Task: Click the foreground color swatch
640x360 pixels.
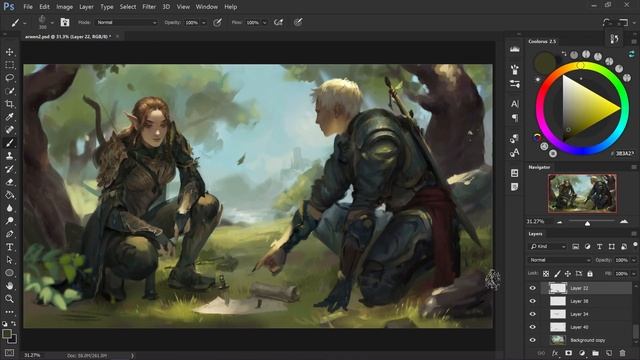Action: coord(7,334)
